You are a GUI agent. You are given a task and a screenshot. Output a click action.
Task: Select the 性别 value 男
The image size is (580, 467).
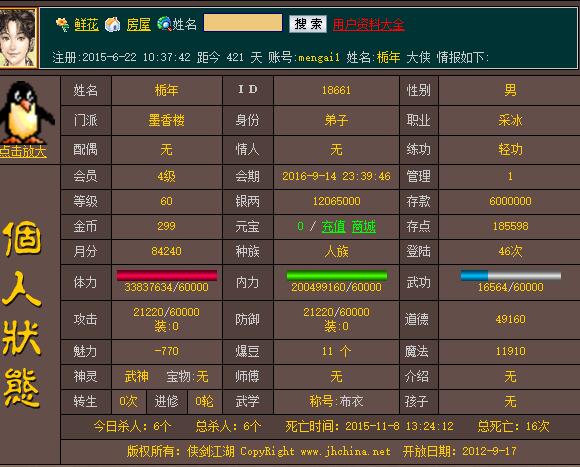pos(510,90)
